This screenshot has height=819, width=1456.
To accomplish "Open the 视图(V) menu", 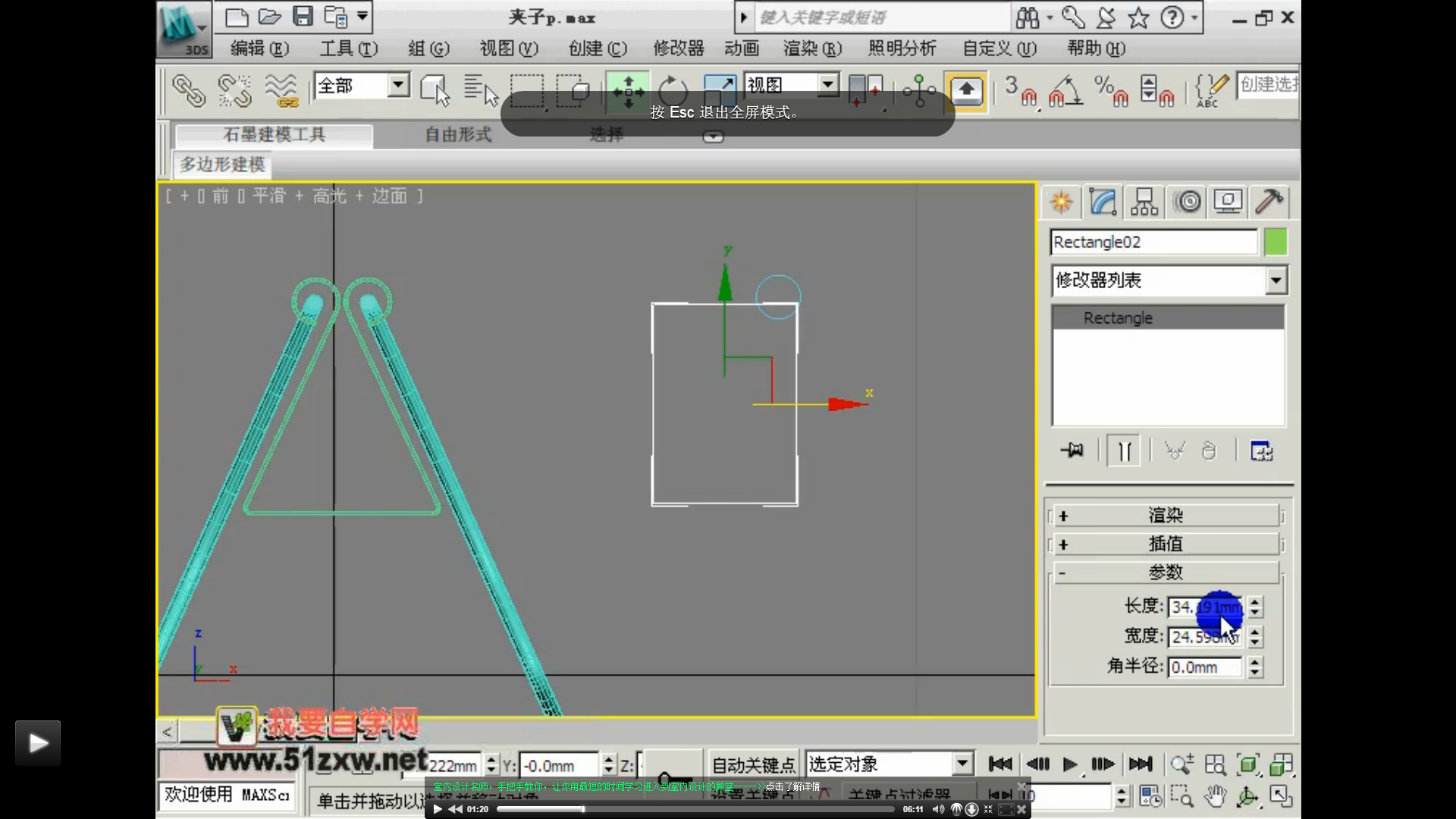I will coord(509,49).
